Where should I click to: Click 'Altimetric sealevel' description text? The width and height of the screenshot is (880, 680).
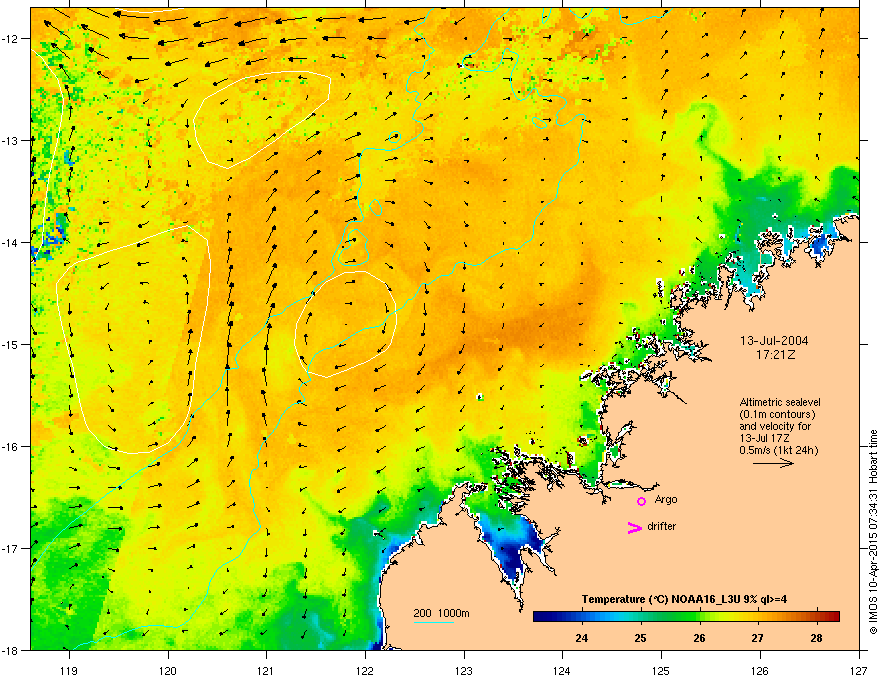[780, 402]
